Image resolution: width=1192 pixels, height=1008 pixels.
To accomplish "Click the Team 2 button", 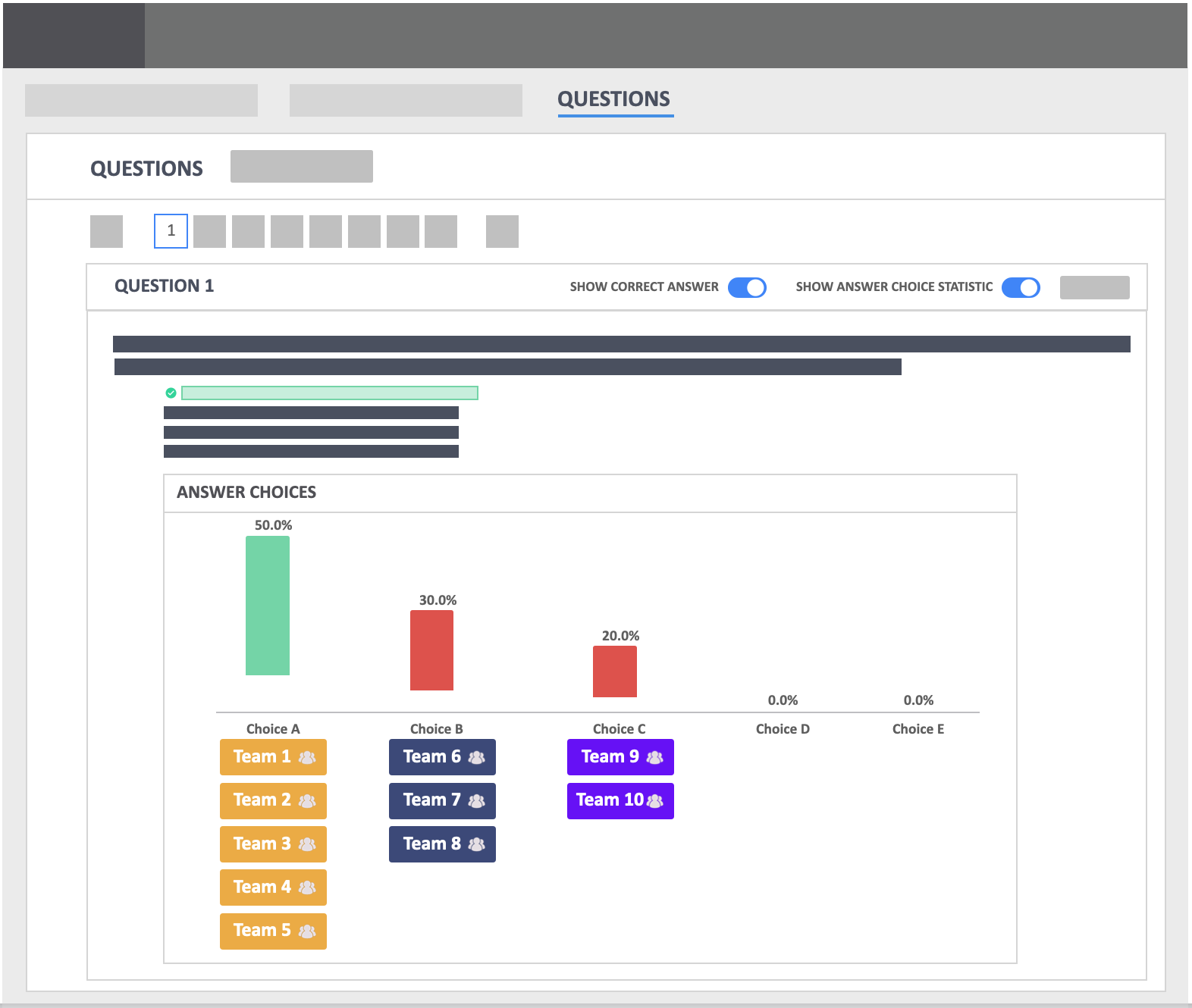I will pos(273,800).
